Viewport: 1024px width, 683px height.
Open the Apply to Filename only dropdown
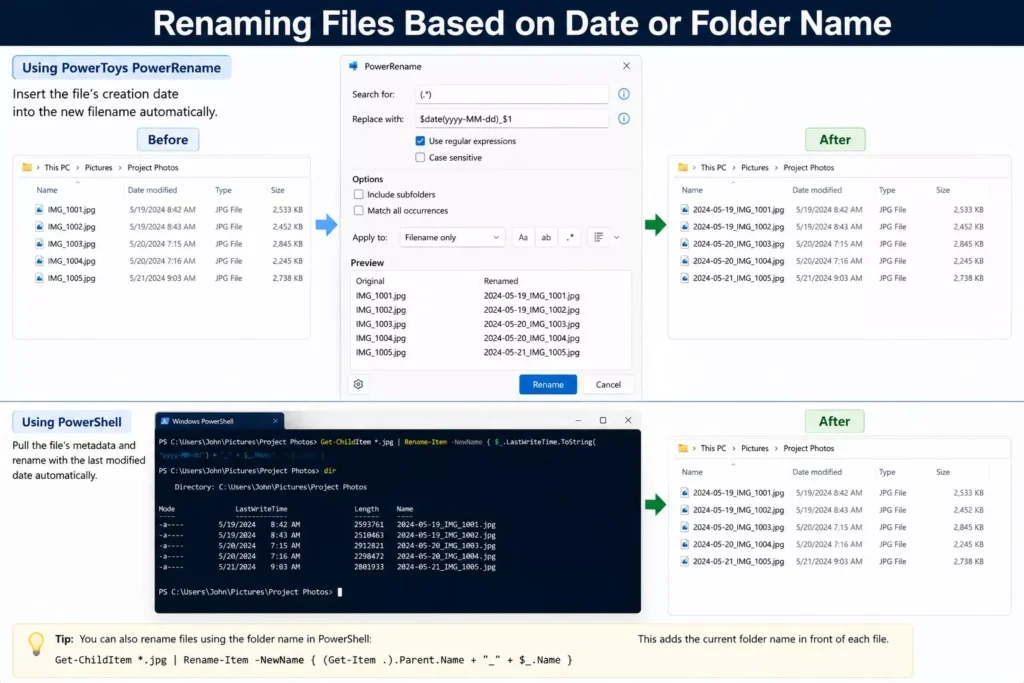452,238
